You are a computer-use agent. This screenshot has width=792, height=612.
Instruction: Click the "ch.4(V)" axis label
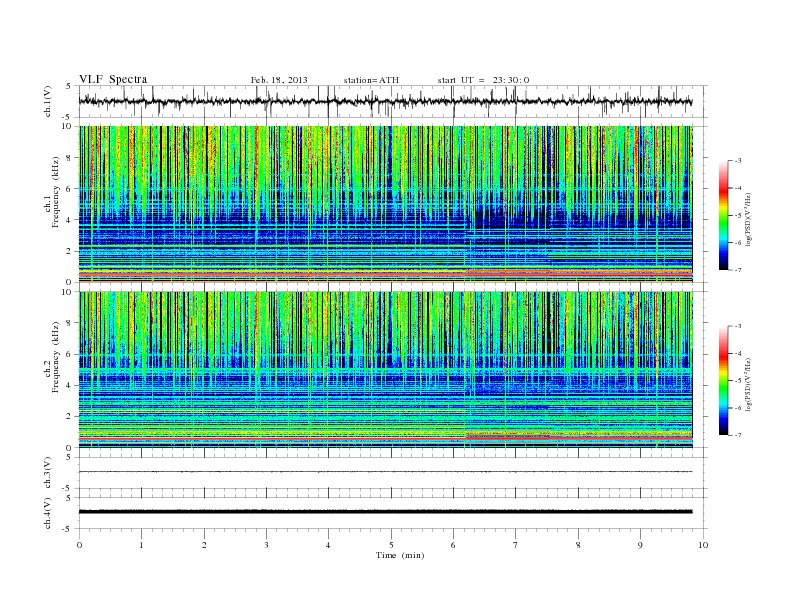coord(48,514)
